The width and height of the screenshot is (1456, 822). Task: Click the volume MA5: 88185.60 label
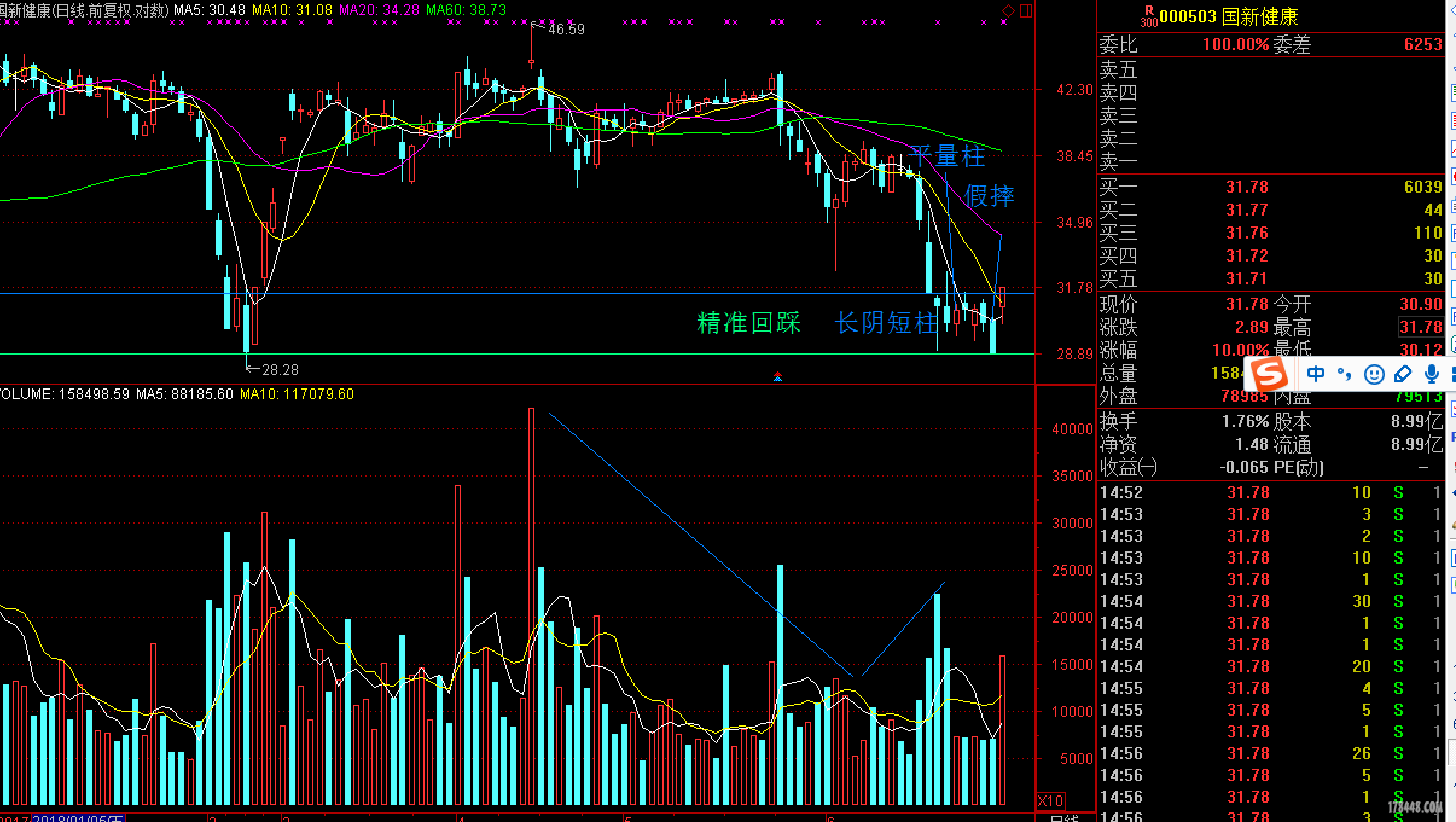point(185,394)
